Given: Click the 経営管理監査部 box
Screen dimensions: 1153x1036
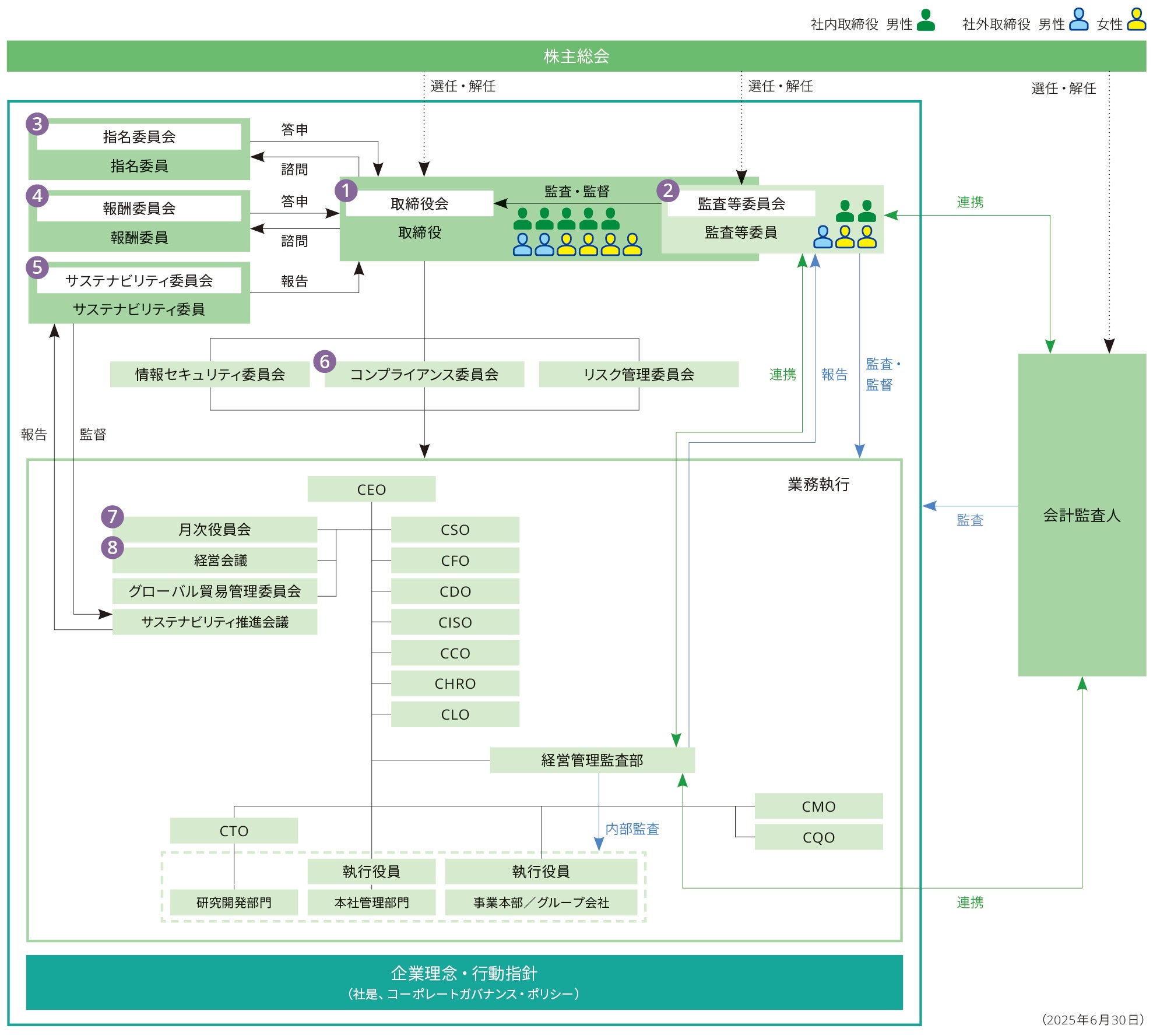Looking at the screenshot, I should (x=592, y=760).
